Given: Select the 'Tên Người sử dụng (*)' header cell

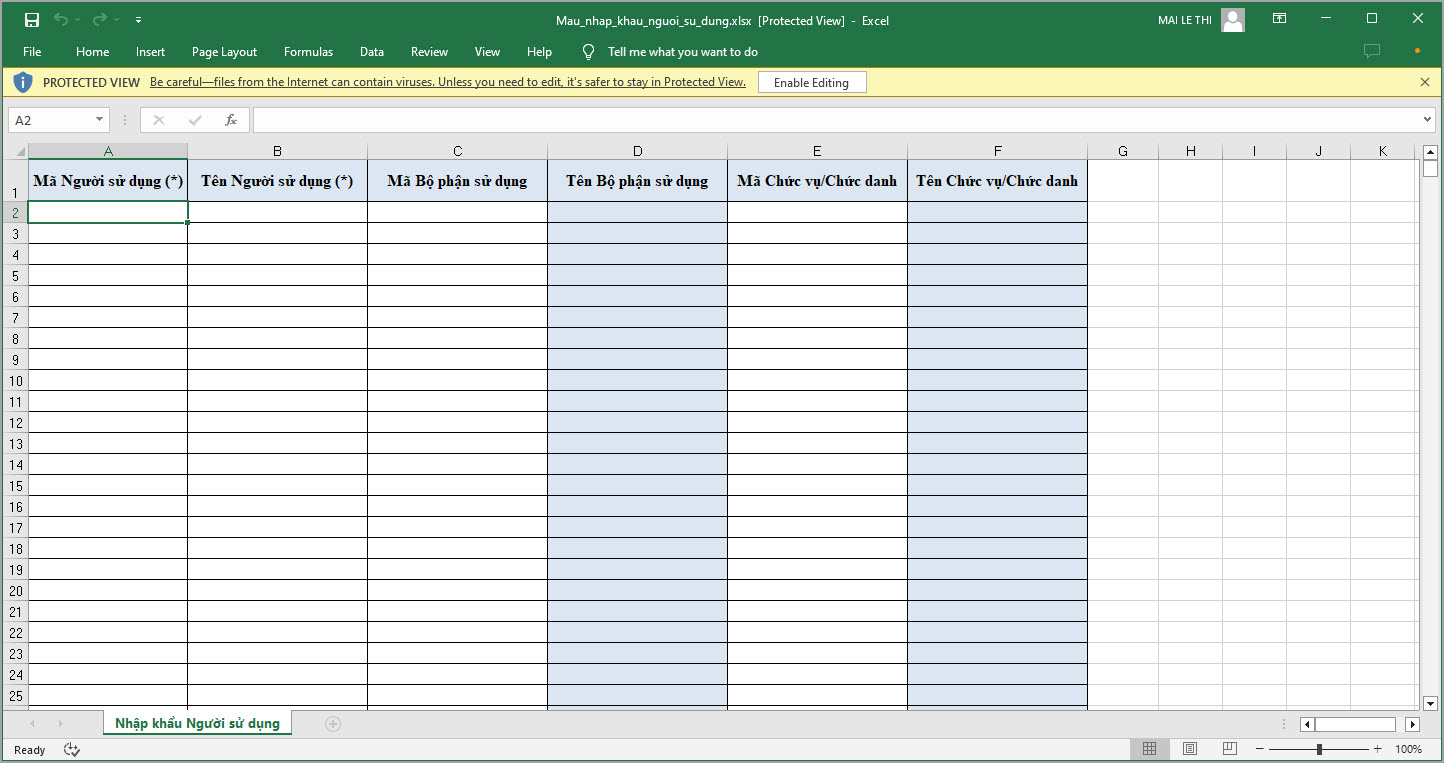Looking at the screenshot, I should [278, 181].
